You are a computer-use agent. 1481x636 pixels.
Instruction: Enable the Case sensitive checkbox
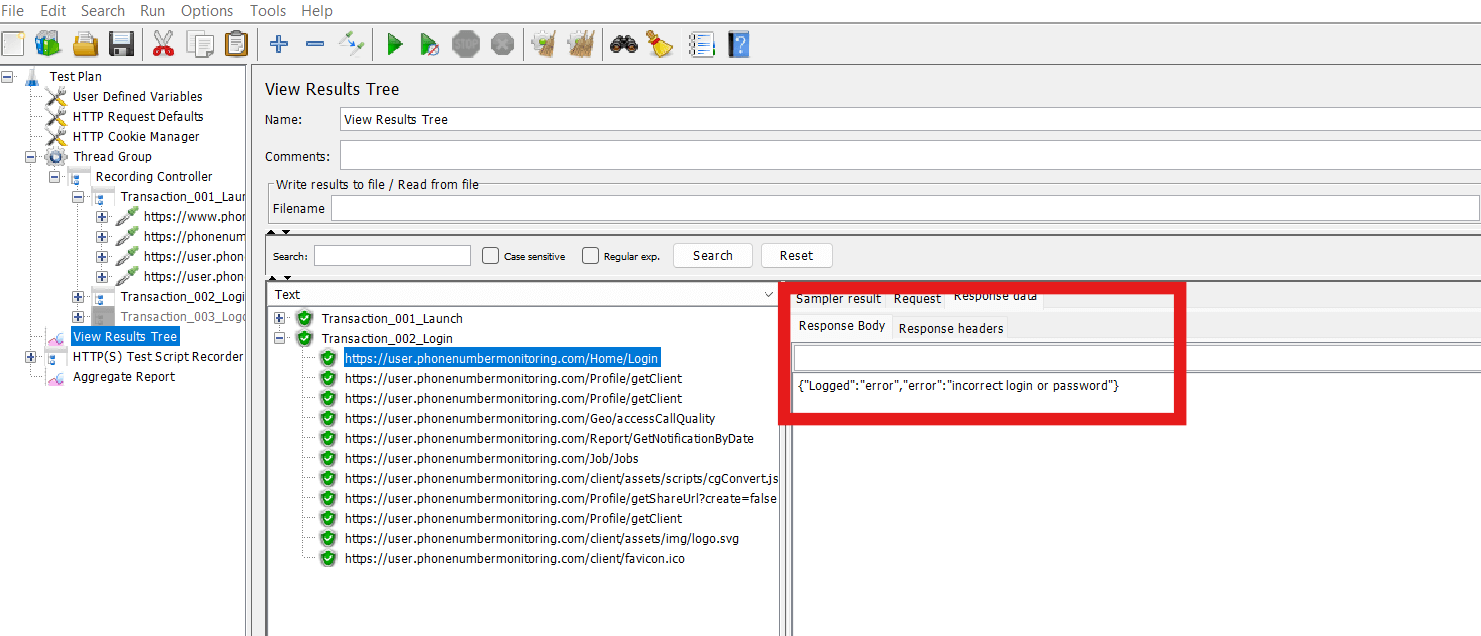click(x=490, y=256)
